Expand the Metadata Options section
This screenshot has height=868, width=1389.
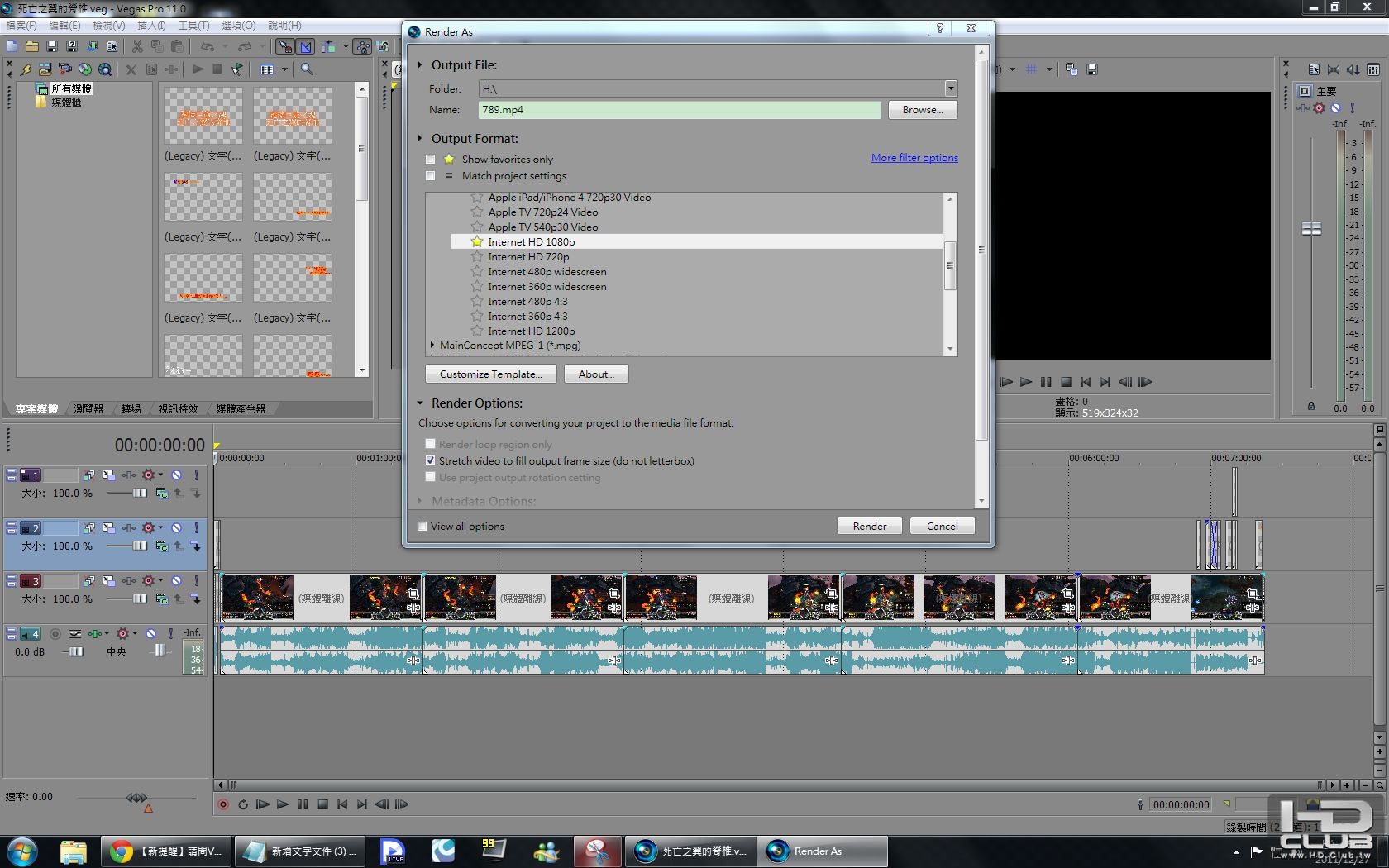420,501
